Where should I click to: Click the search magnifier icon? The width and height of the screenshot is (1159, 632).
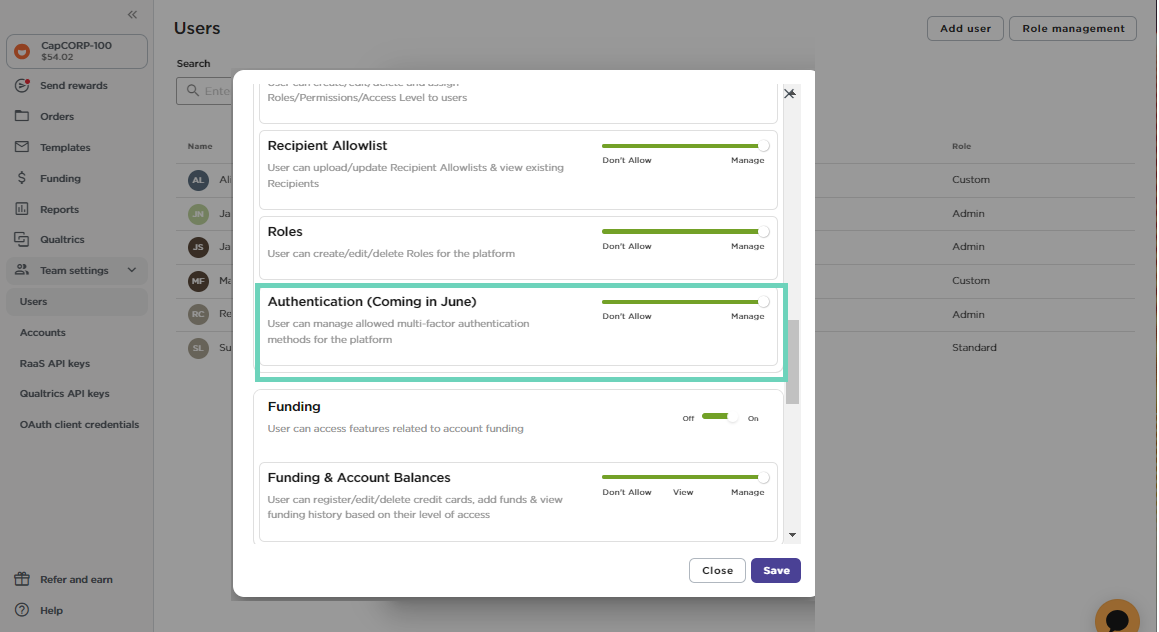(x=193, y=90)
